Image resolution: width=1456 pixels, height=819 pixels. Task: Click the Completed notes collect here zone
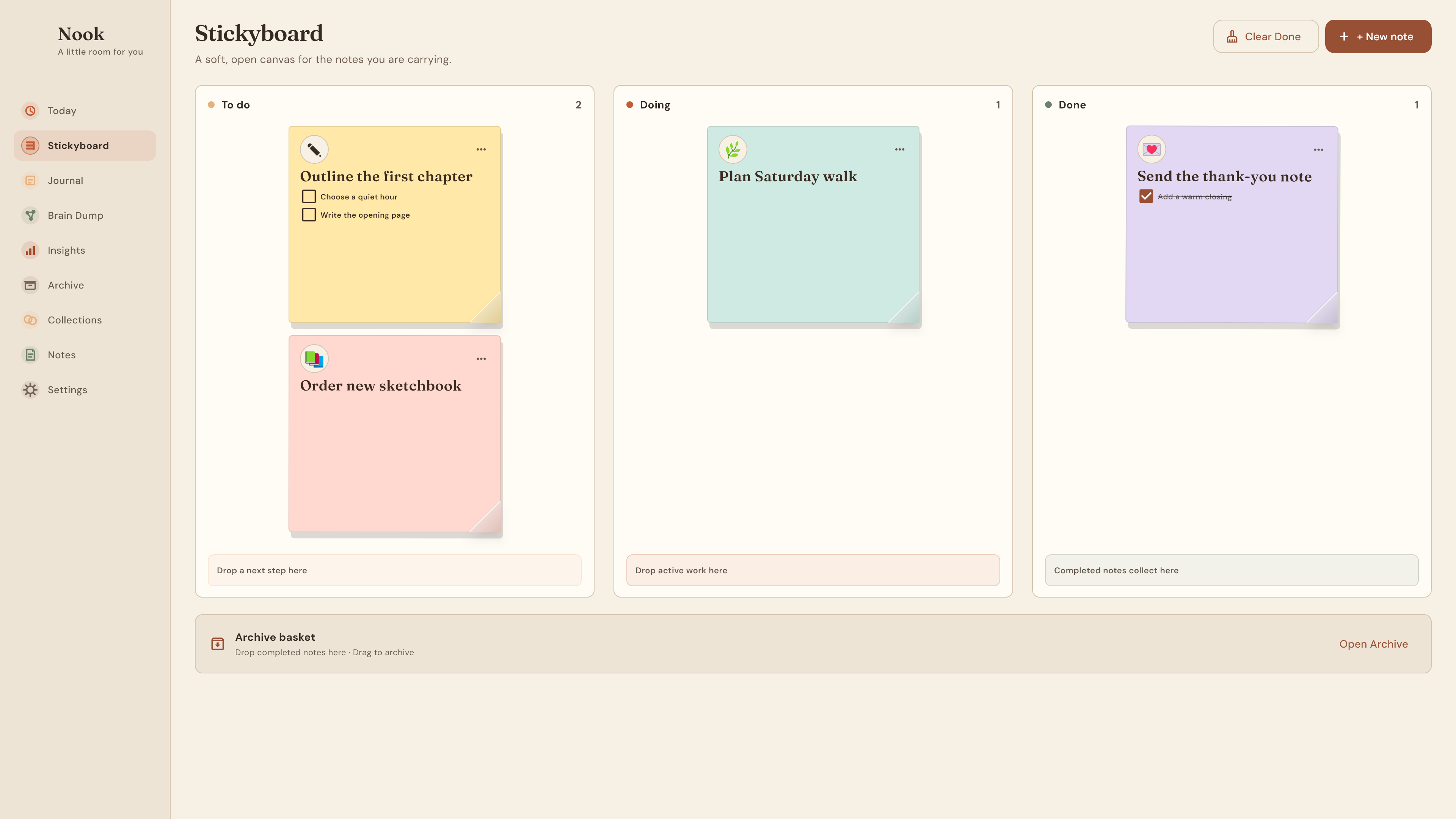(x=1232, y=570)
